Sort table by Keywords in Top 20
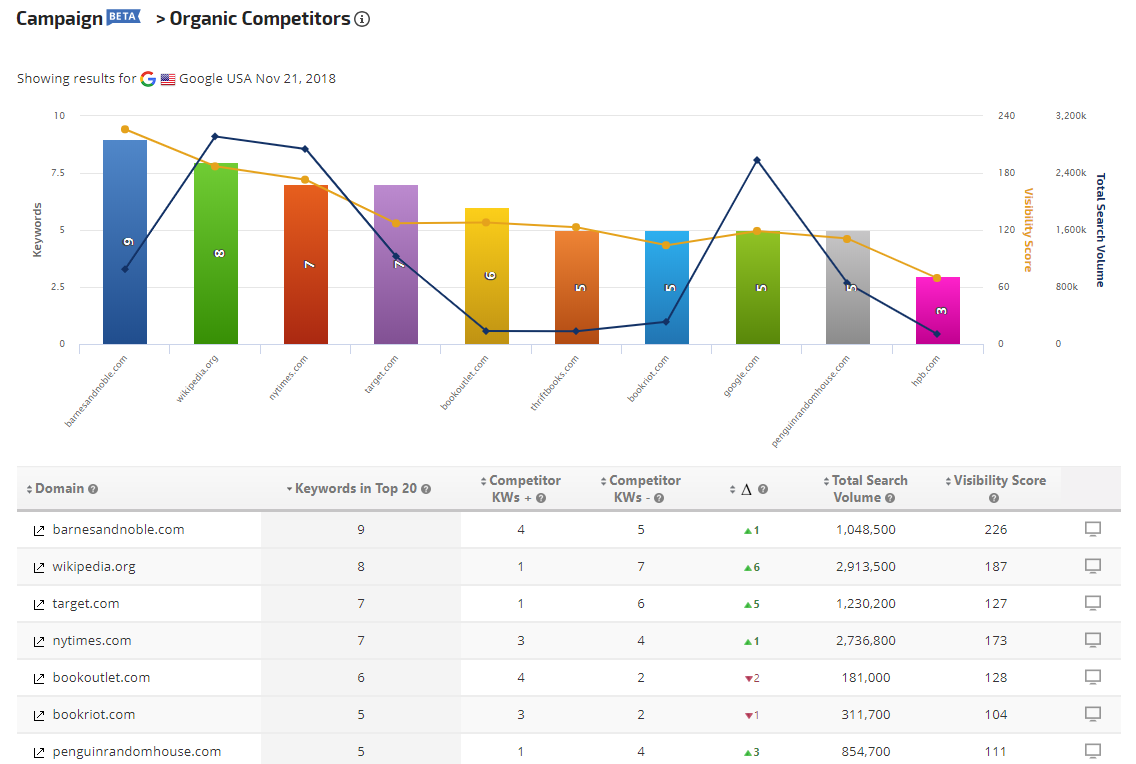This screenshot has height=764, width=1136. [355, 489]
